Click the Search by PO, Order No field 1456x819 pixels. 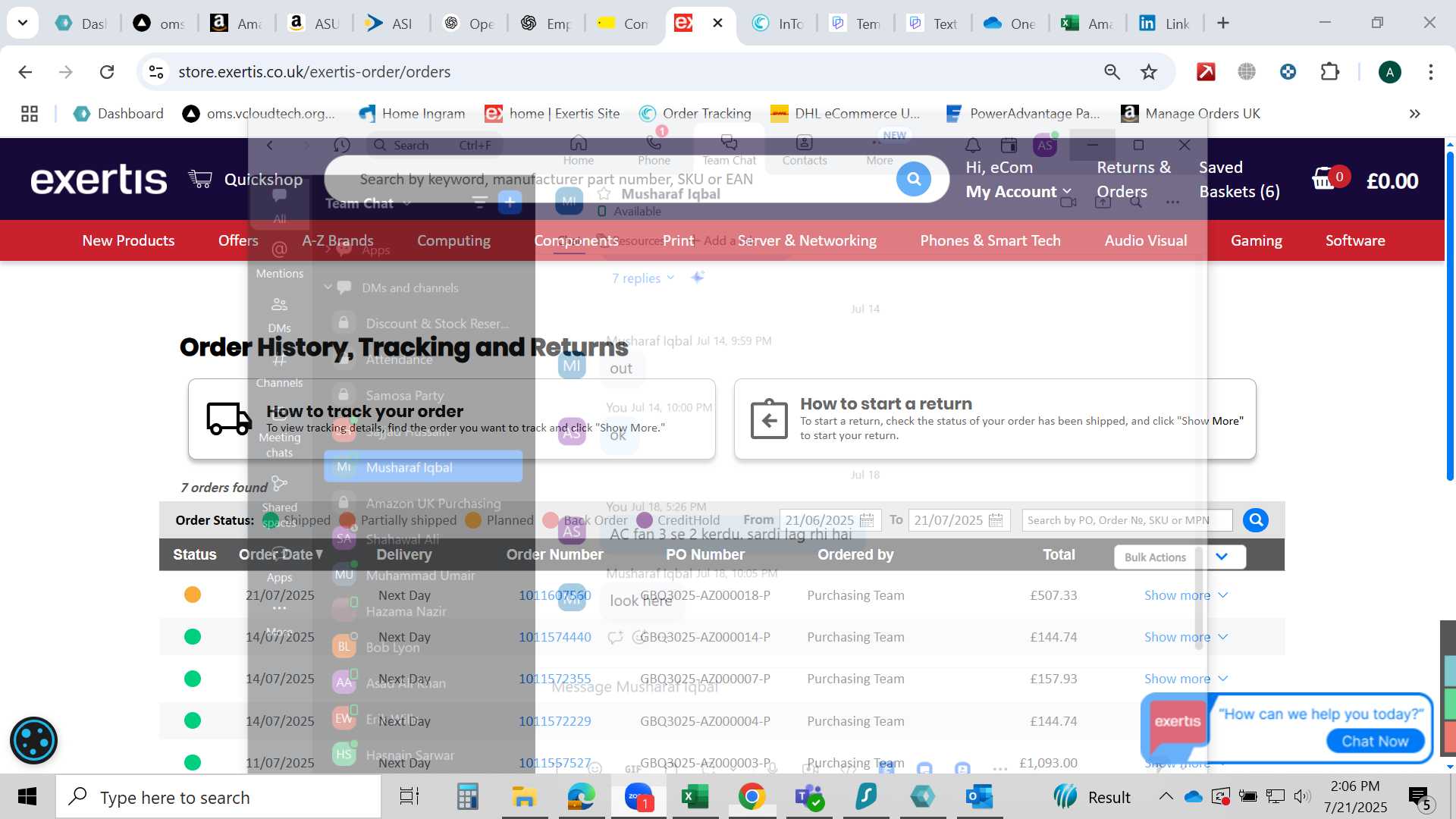point(1127,520)
